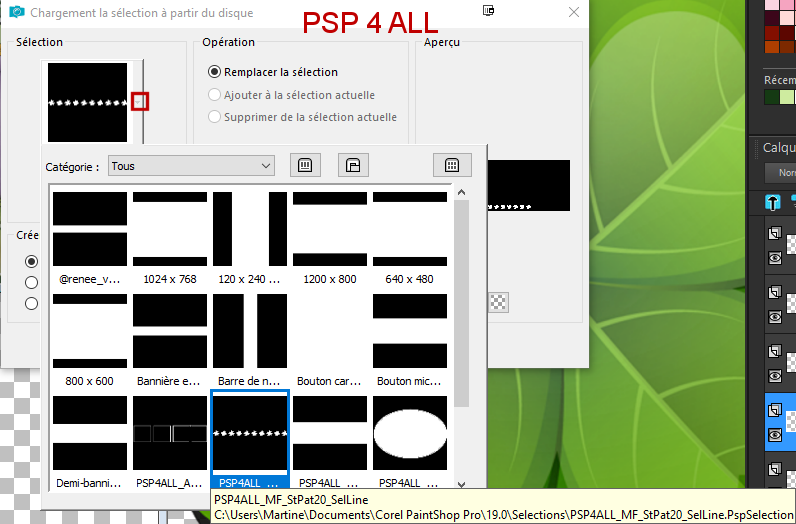This screenshot has height=524, width=796.
Task: Click the layer type icon of the highlighted layer
Action: pyautogui.click(x=774, y=410)
